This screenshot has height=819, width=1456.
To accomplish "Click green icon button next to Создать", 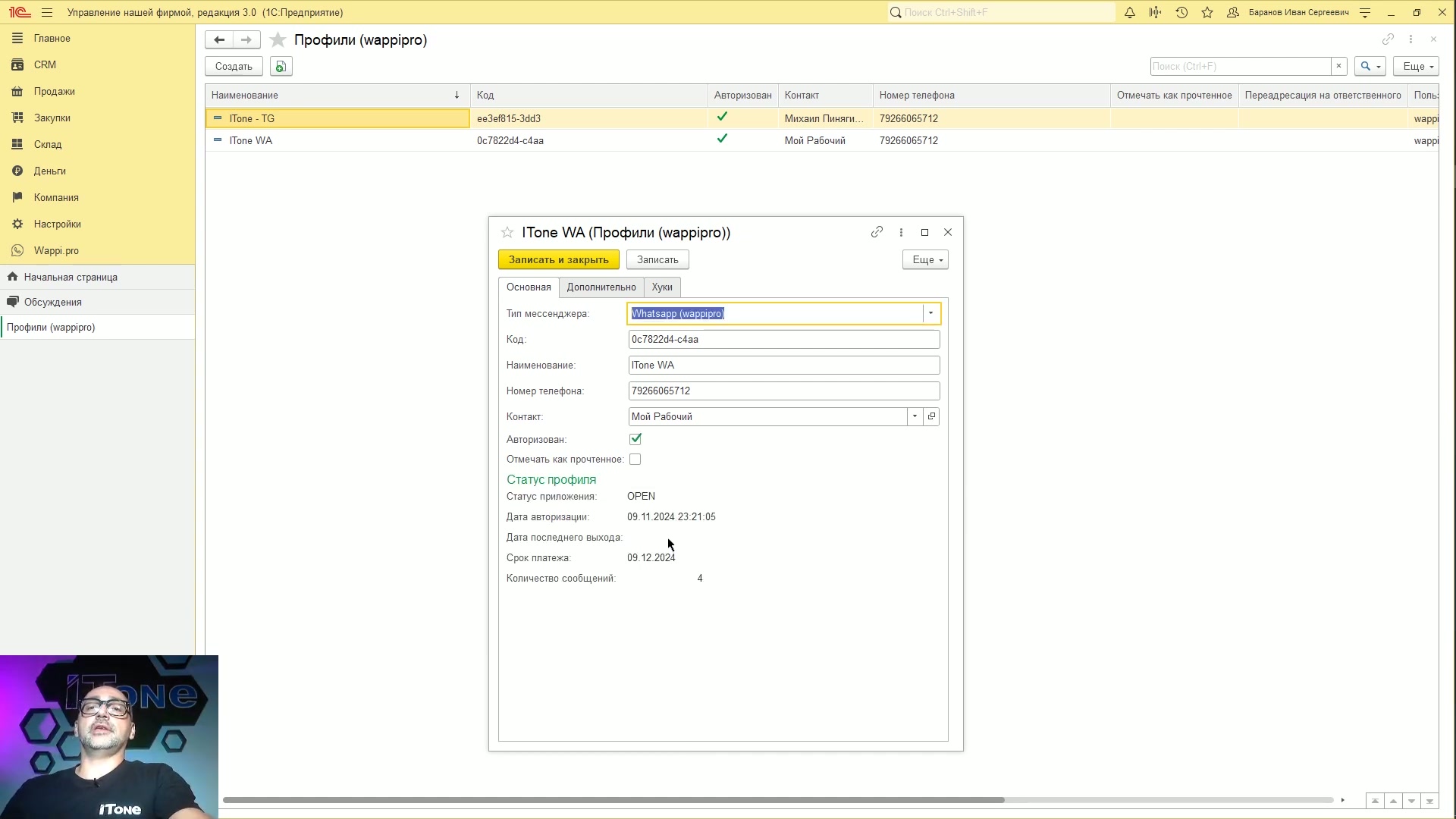I will 281,67.
